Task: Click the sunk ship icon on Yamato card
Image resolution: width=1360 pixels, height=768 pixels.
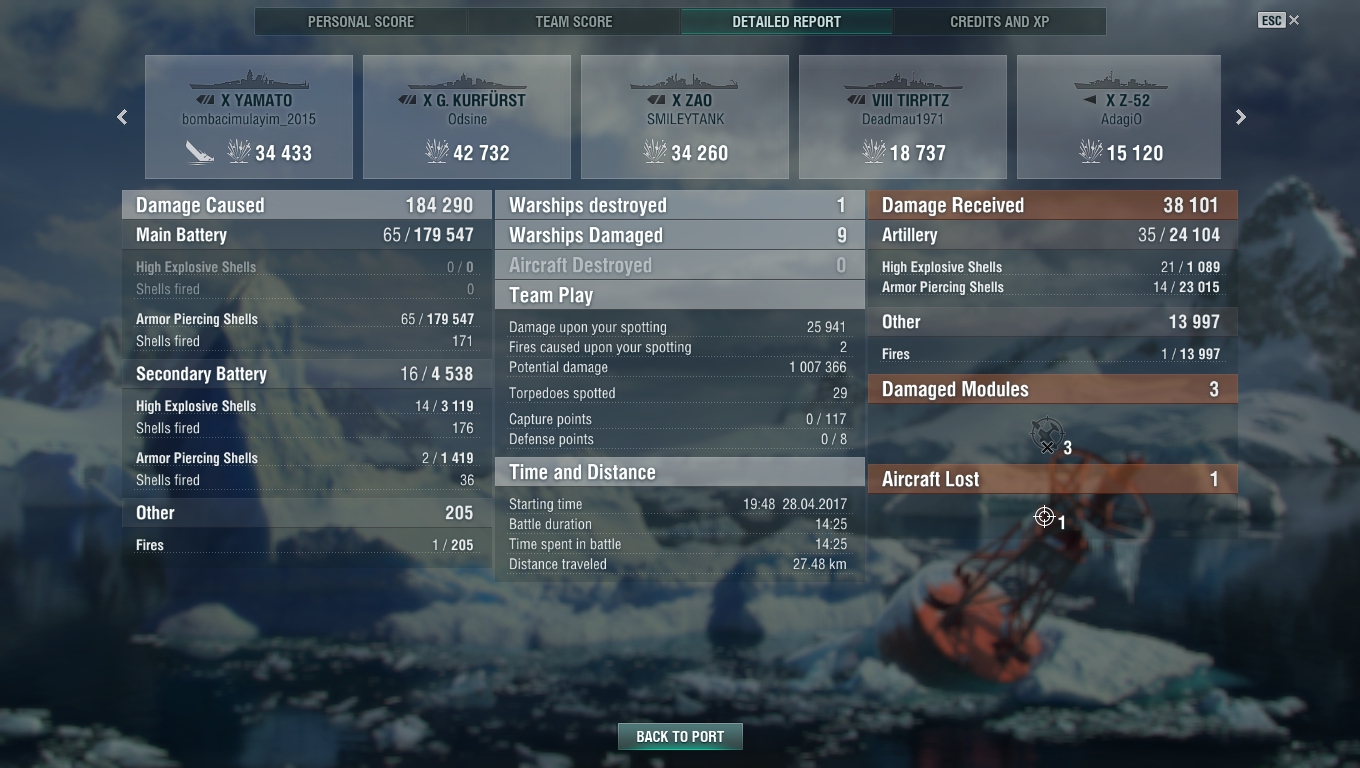Action: (x=201, y=152)
